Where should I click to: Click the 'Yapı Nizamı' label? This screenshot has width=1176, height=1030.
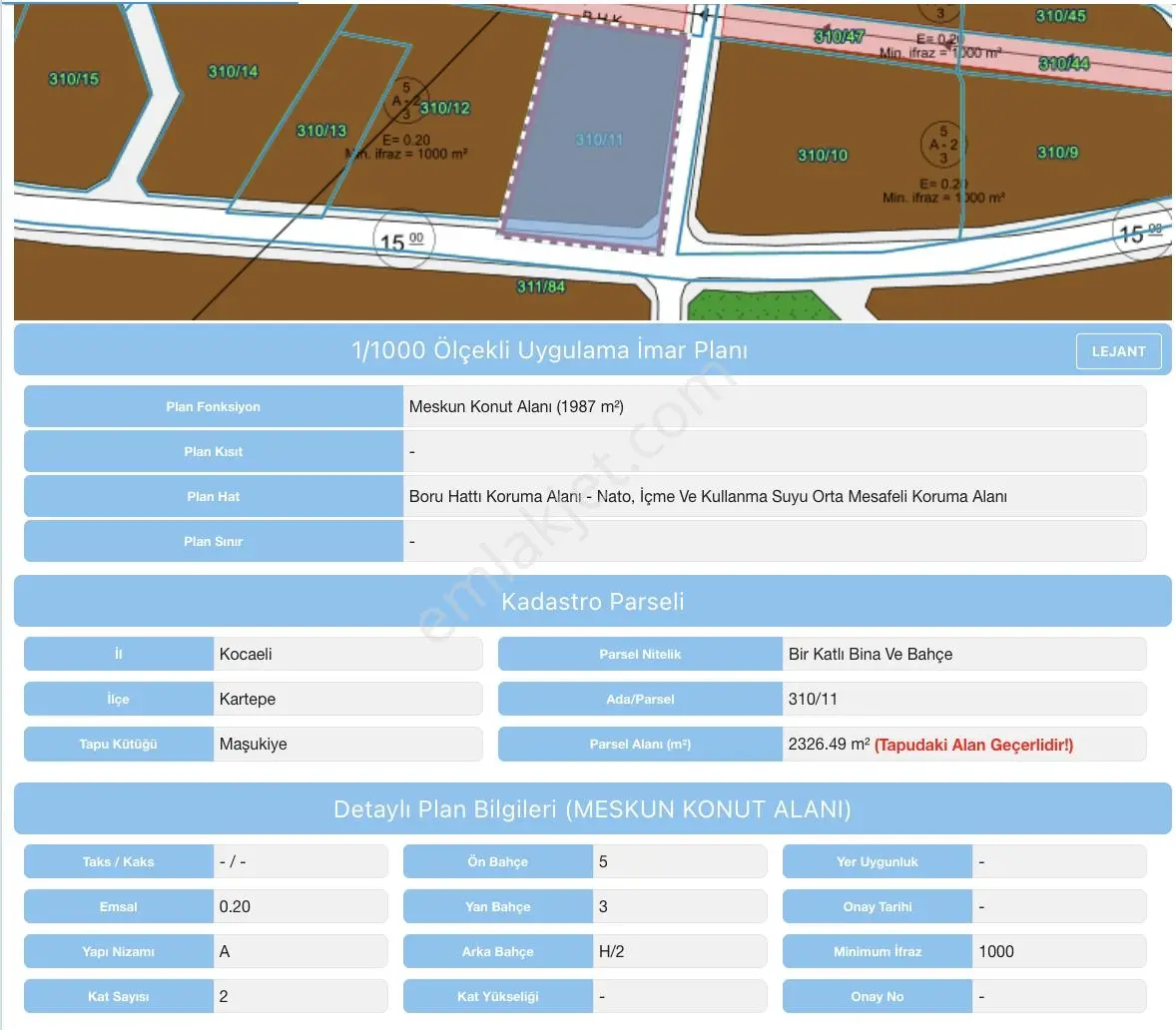119,951
